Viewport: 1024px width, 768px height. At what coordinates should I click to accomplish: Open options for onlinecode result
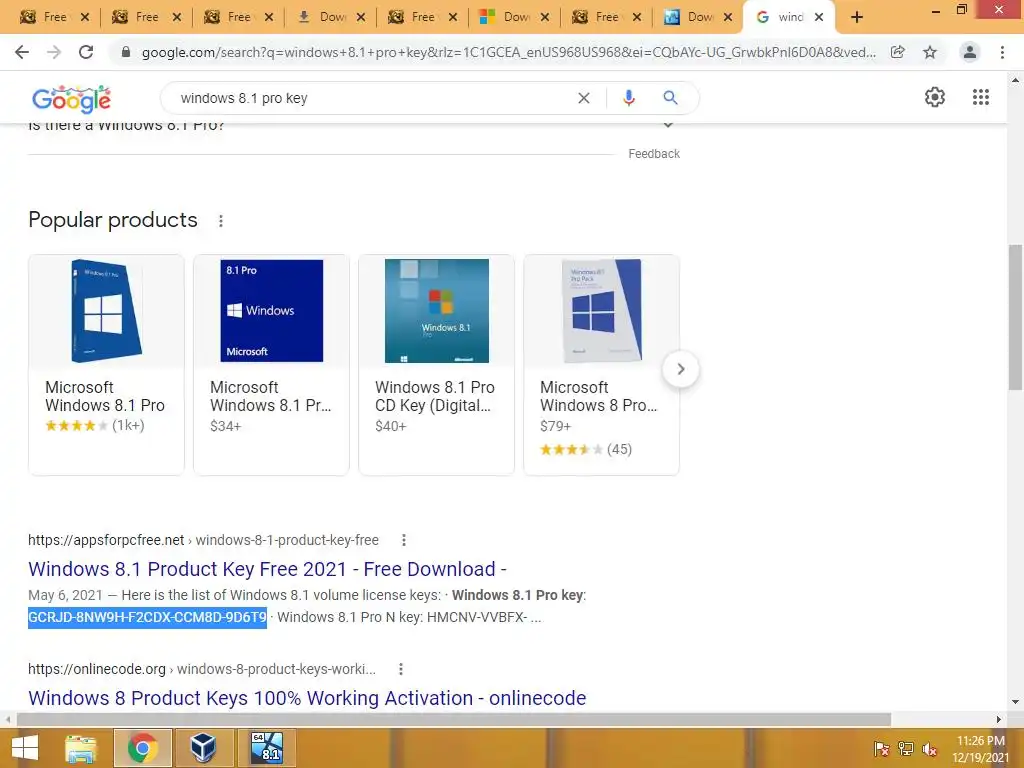click(x=401, y=669)
